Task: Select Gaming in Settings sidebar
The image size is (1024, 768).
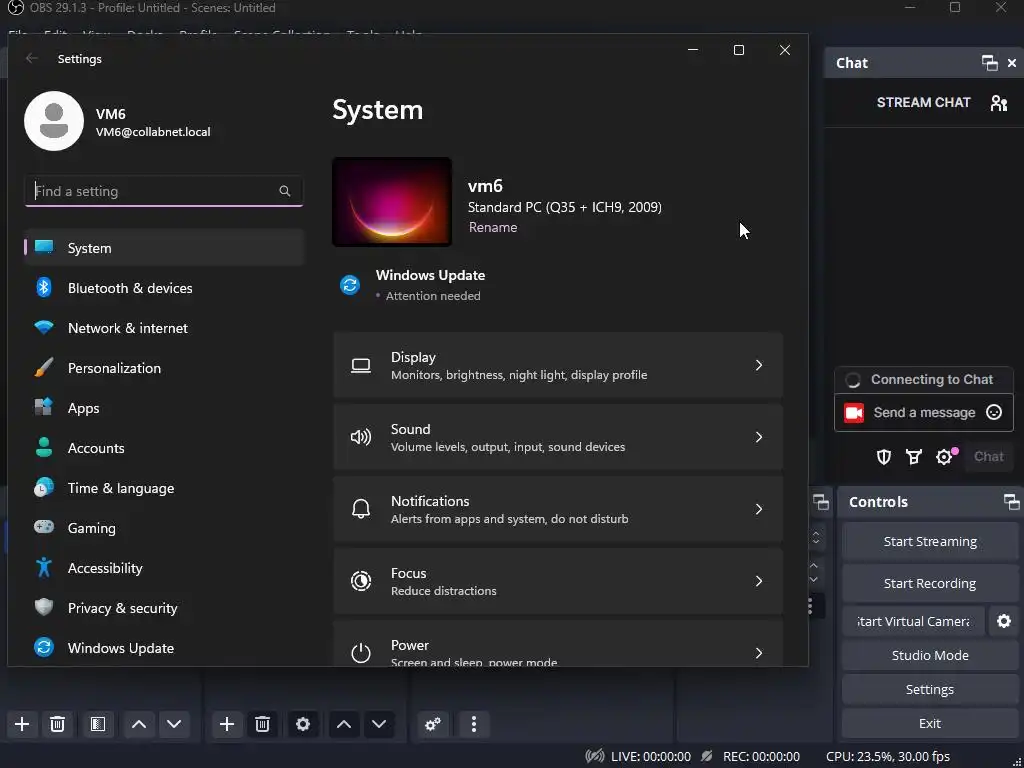Action: click(x=164, y=528)
